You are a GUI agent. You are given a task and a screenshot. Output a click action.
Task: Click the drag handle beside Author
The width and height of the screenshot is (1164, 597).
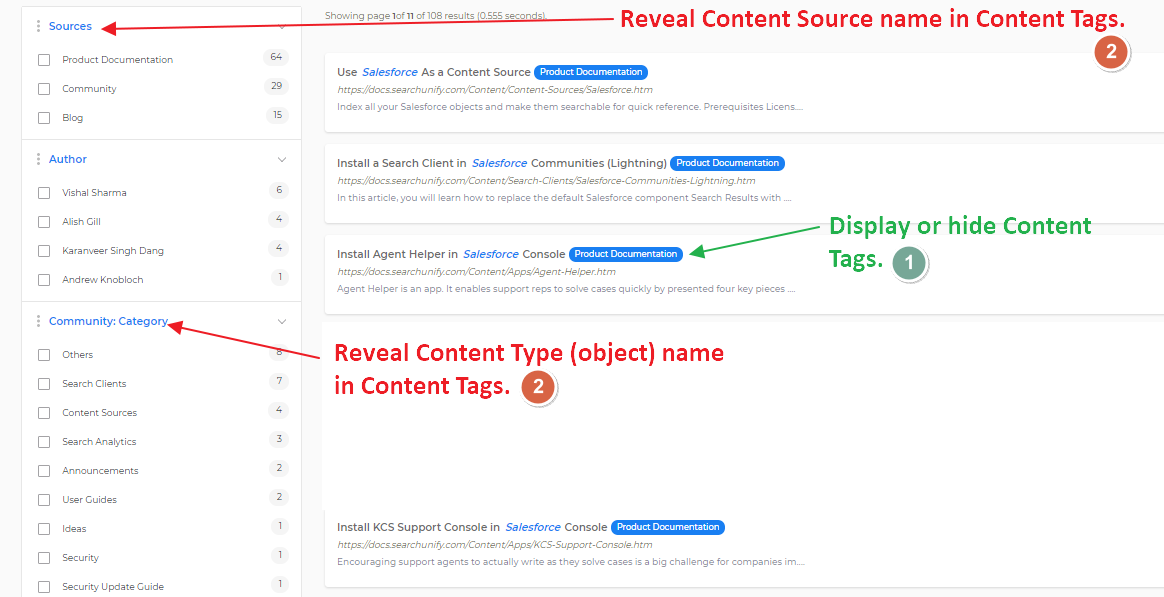click(x=38, y=159)
